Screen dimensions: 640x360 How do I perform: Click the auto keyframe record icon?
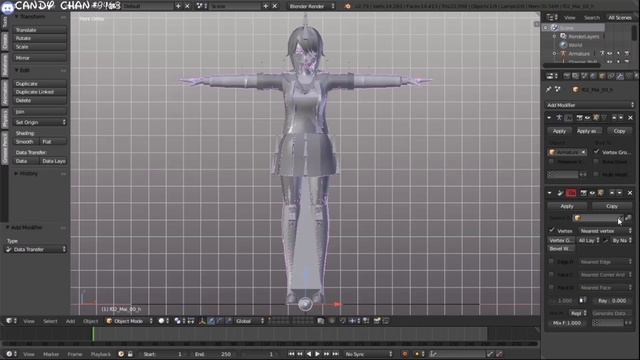[x=405, y=354]
